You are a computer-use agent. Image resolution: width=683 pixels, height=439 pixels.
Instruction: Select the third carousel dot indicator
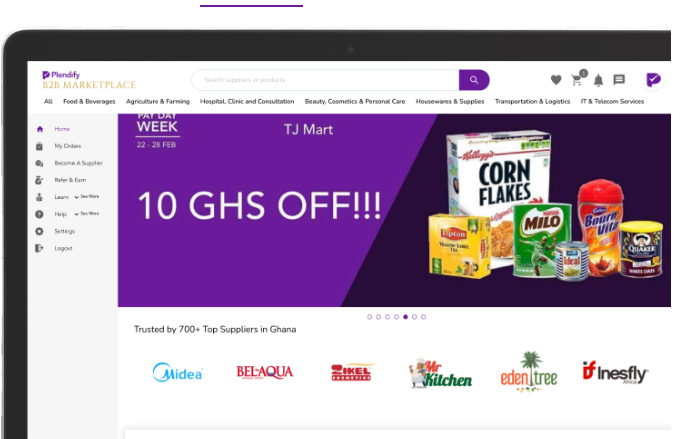coord(387,317)
